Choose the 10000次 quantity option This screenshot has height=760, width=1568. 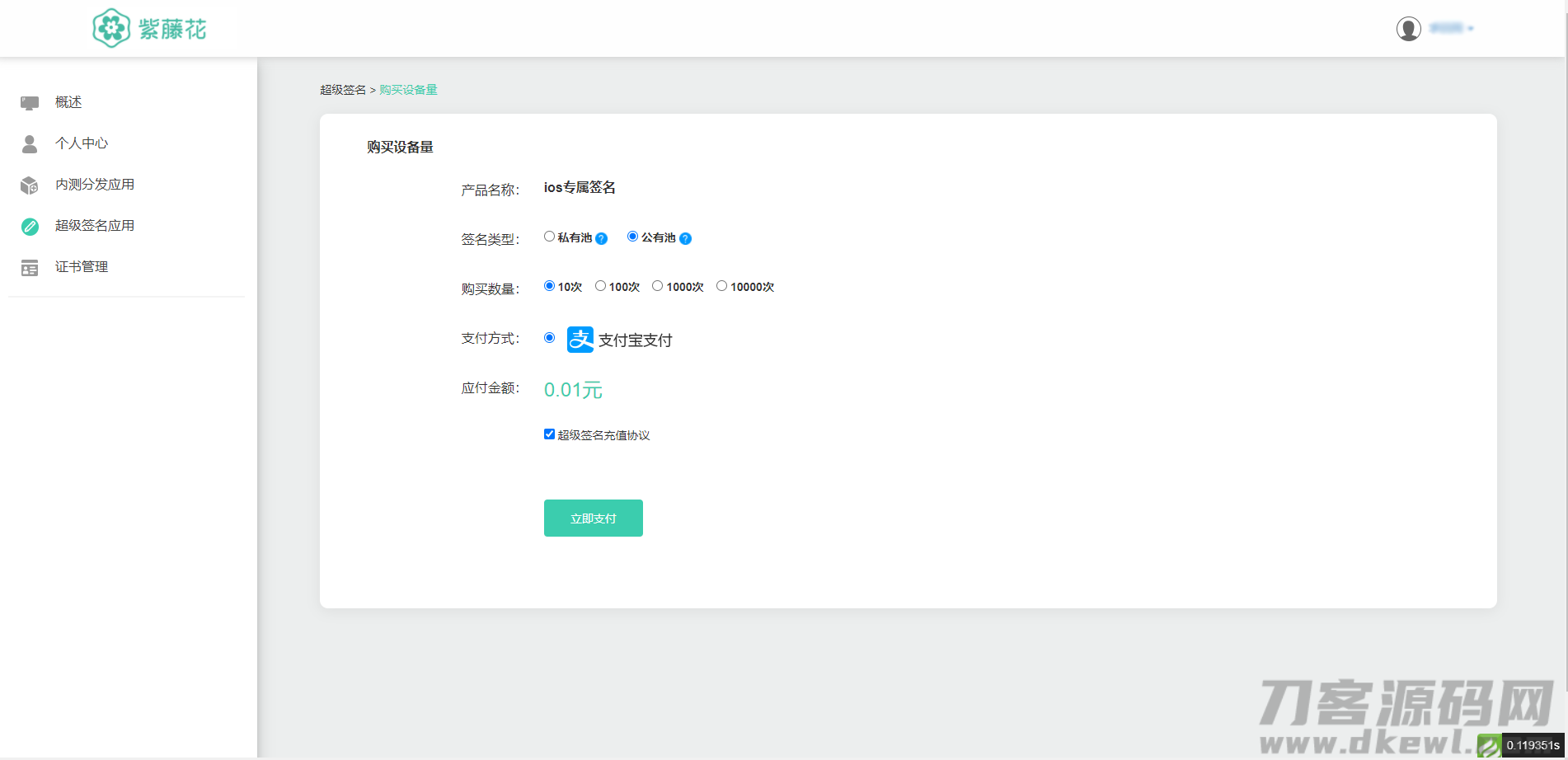pyautogui.click(x=721, y=286)
